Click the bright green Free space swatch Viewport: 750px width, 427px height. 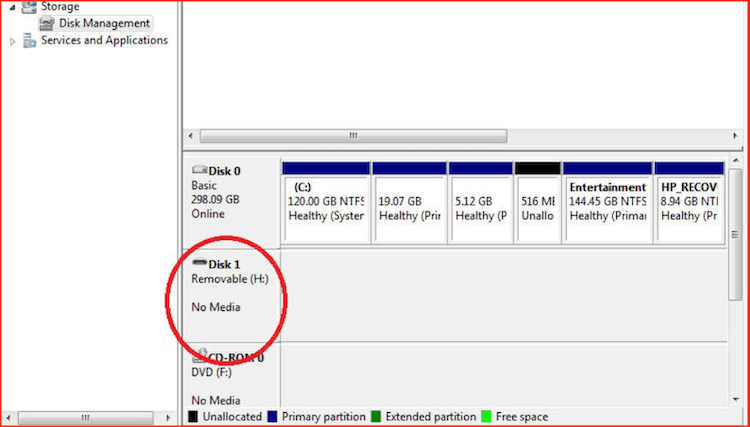pyautogui.click(x=486, y=416)
